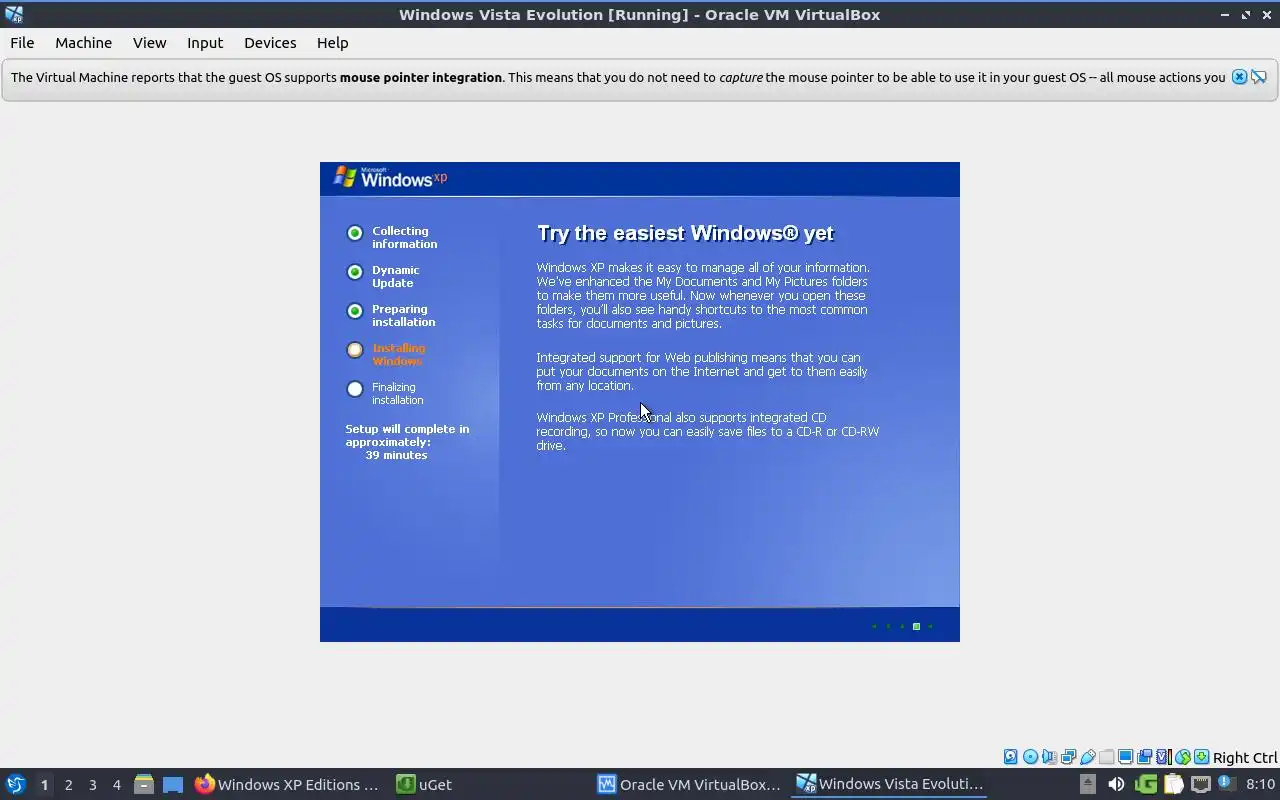
Task: Open the file manager taskbar launcher
Action: tap(144, 784)
